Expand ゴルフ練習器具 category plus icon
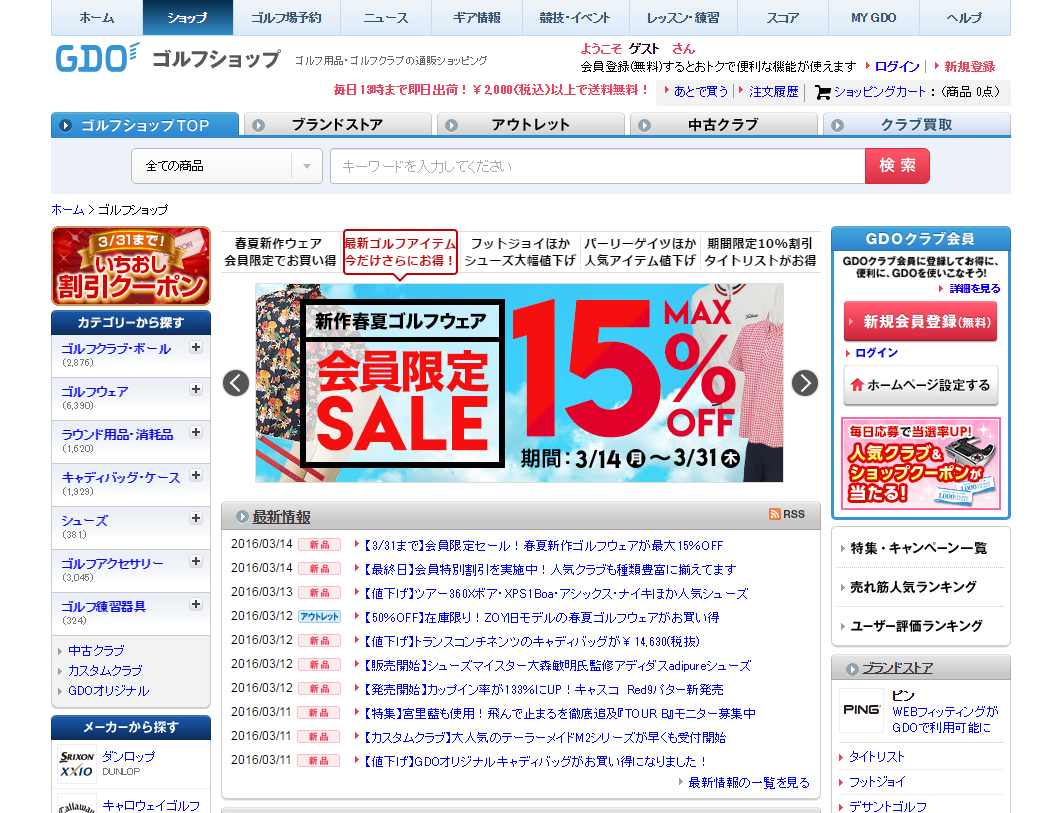The width and height of the screenshot is (1052, 813). pyautogui.click(x=196, y=604)
